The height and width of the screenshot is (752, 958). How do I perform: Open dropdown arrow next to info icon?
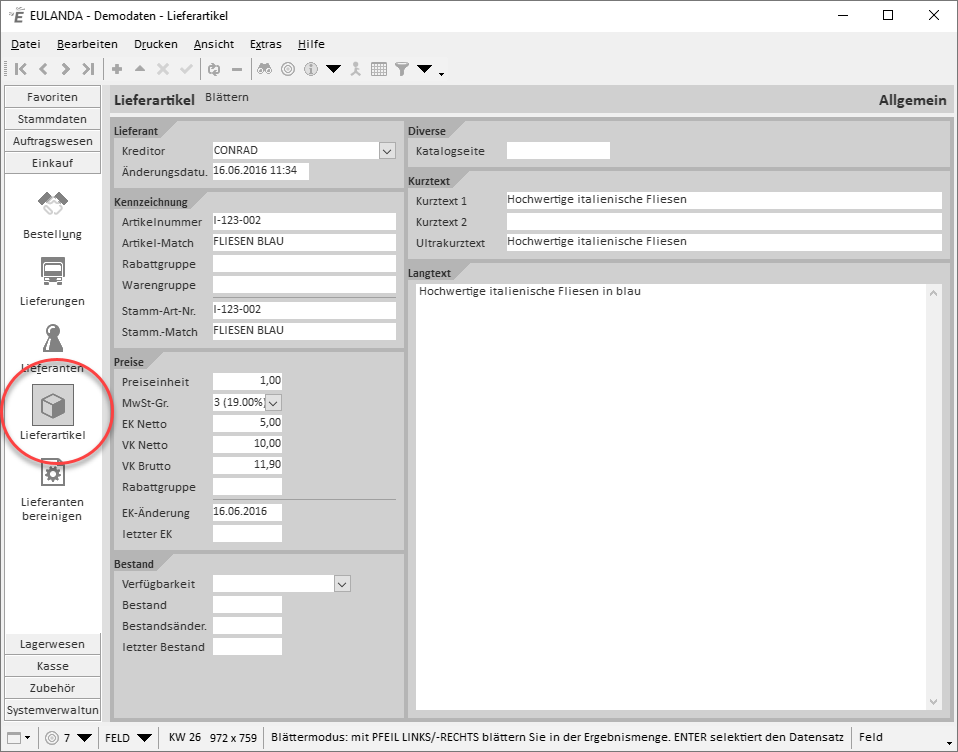(333, 69)
